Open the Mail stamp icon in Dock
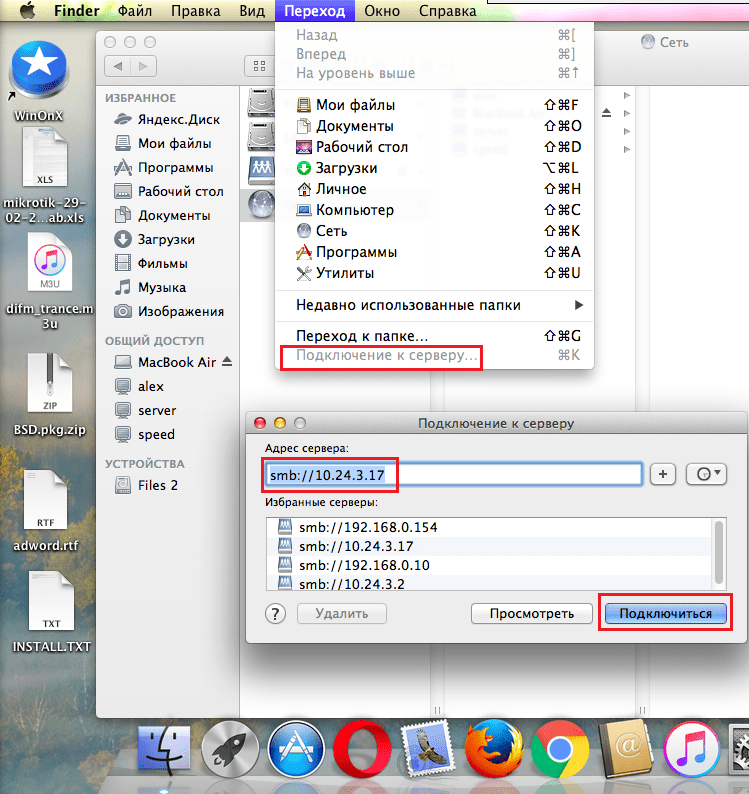 click(427, 749)
